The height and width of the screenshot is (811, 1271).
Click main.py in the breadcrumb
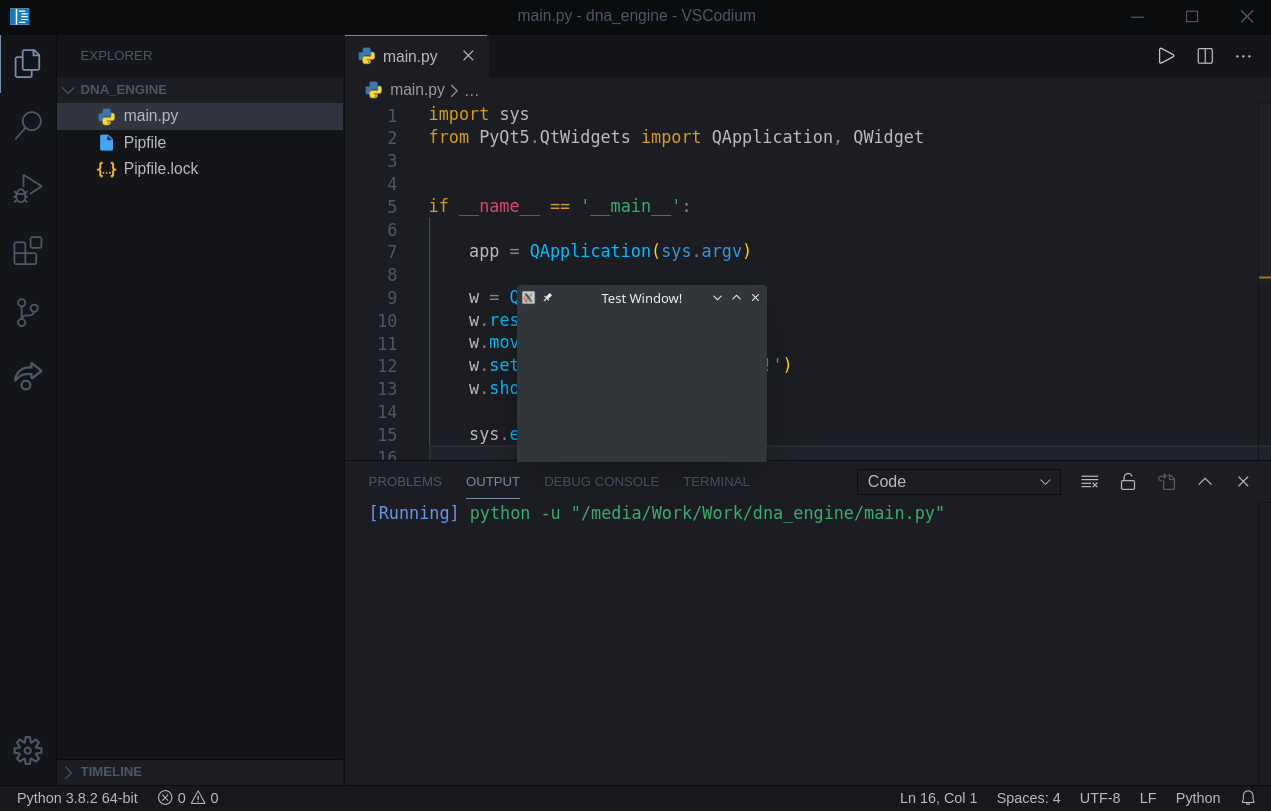pos(417,90)
